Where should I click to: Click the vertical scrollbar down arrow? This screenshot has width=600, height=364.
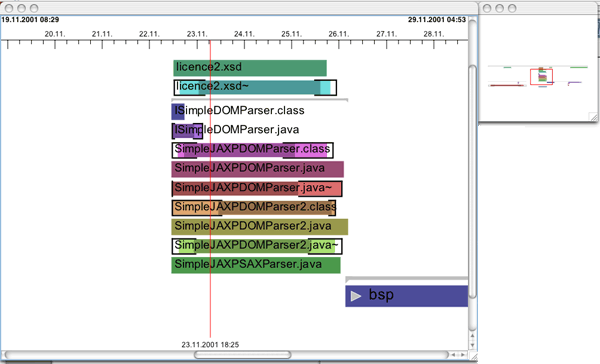pyautogui.click(x=473, y=345)
